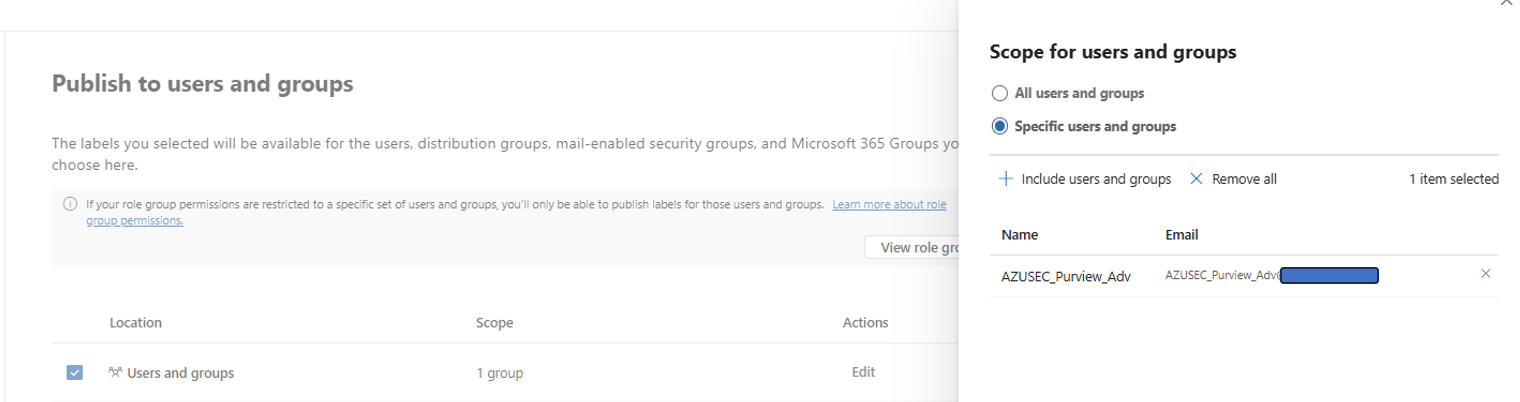Viewport: 1520px width, 402px height.
Task: Click the Email column header in the panel
Action: 1181,235
